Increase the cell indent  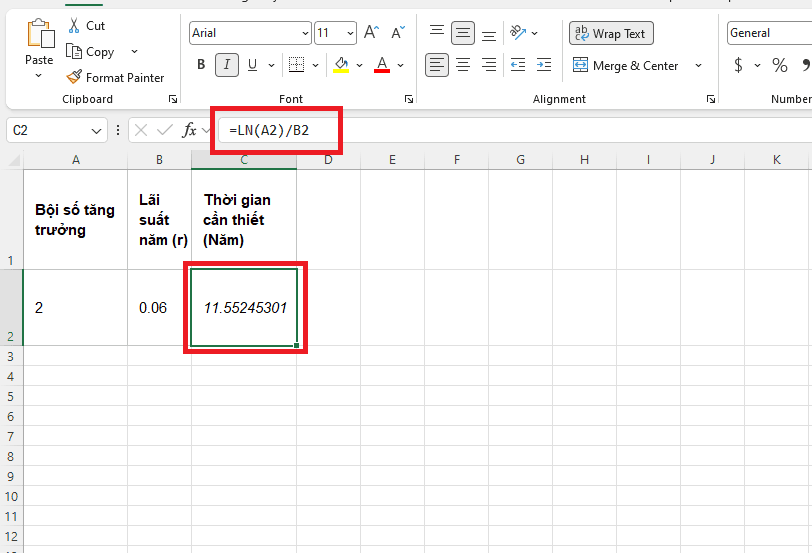pyautogui.click(x=544, y=65)
